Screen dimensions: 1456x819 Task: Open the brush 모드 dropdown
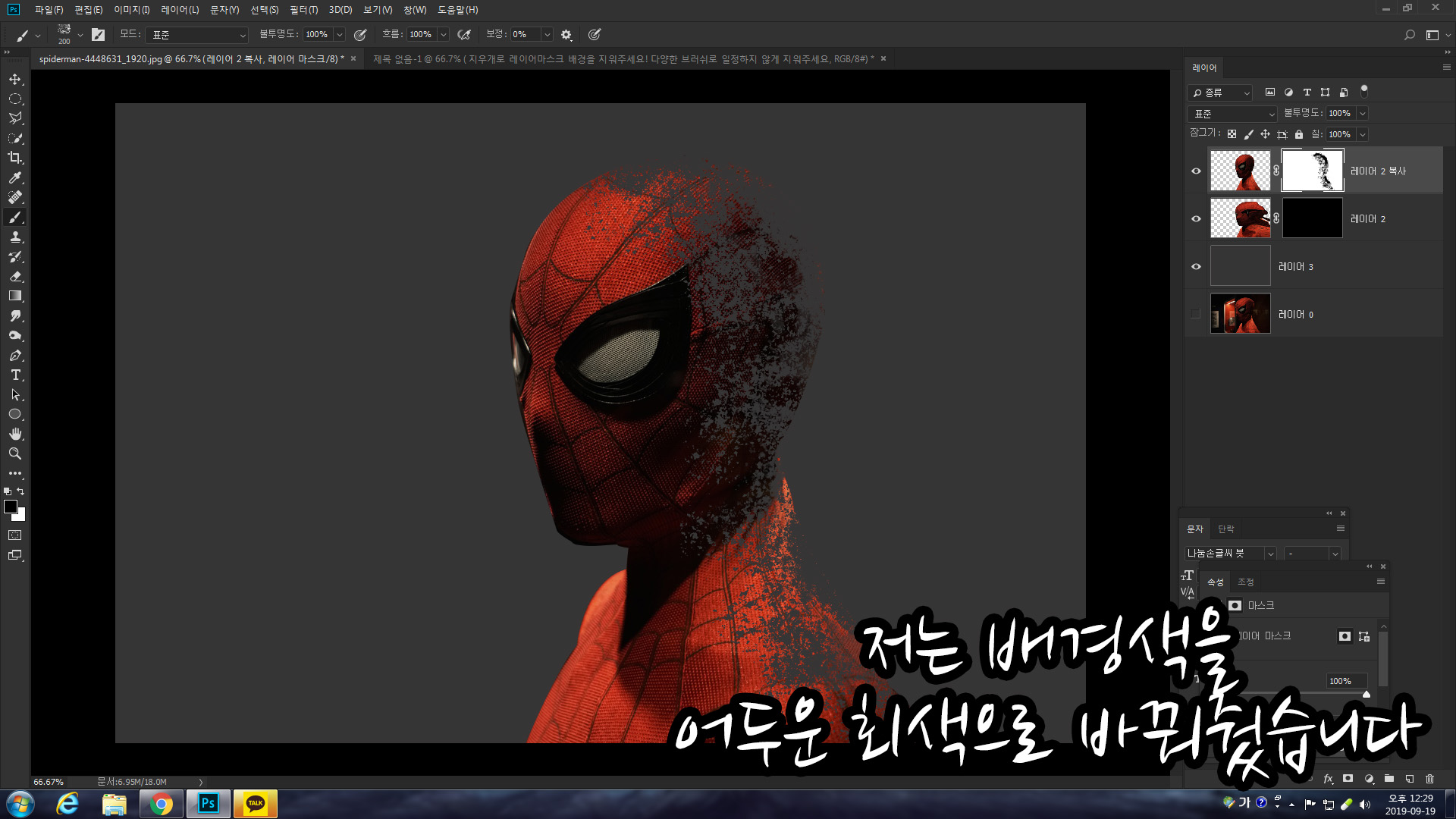click(197, 35)
